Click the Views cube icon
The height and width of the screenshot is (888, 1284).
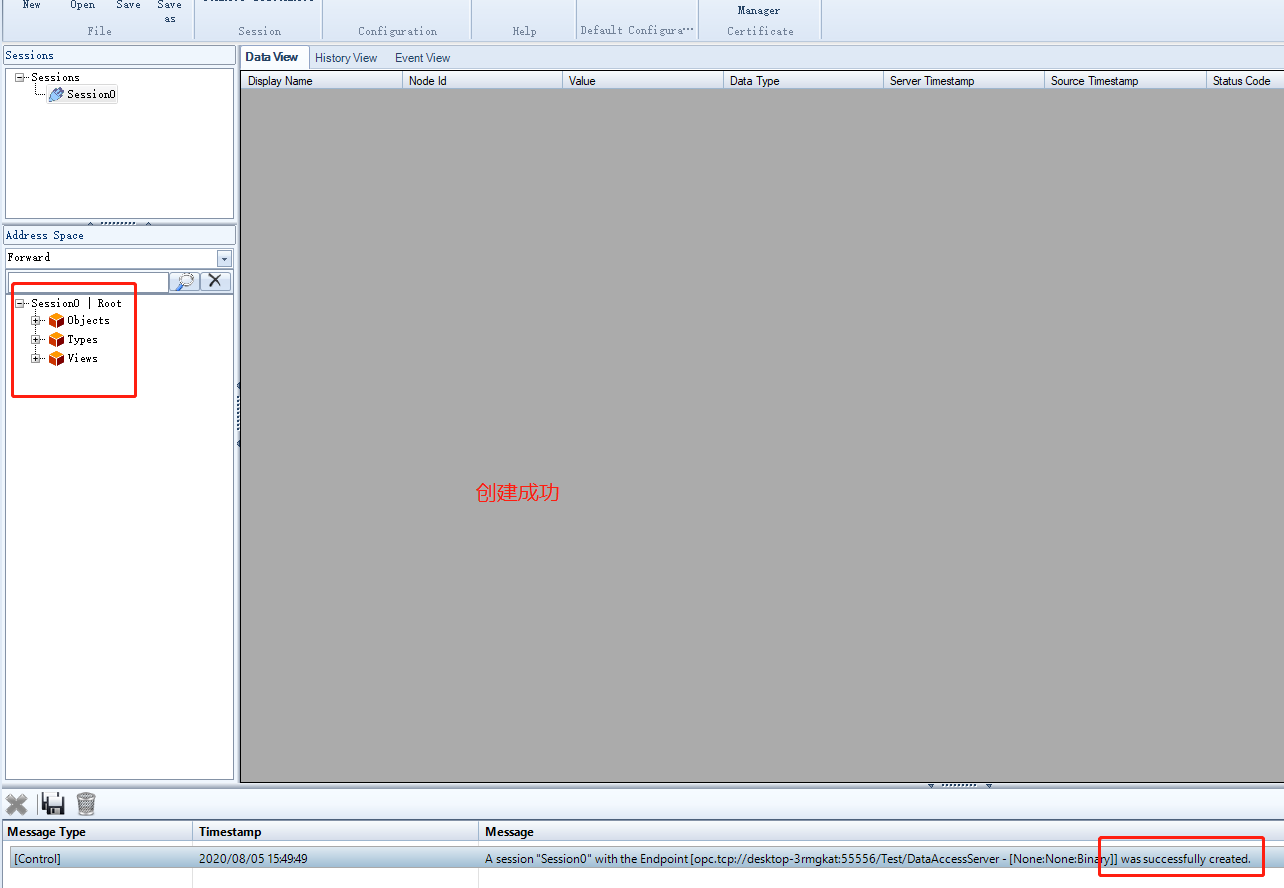[55, 358]
